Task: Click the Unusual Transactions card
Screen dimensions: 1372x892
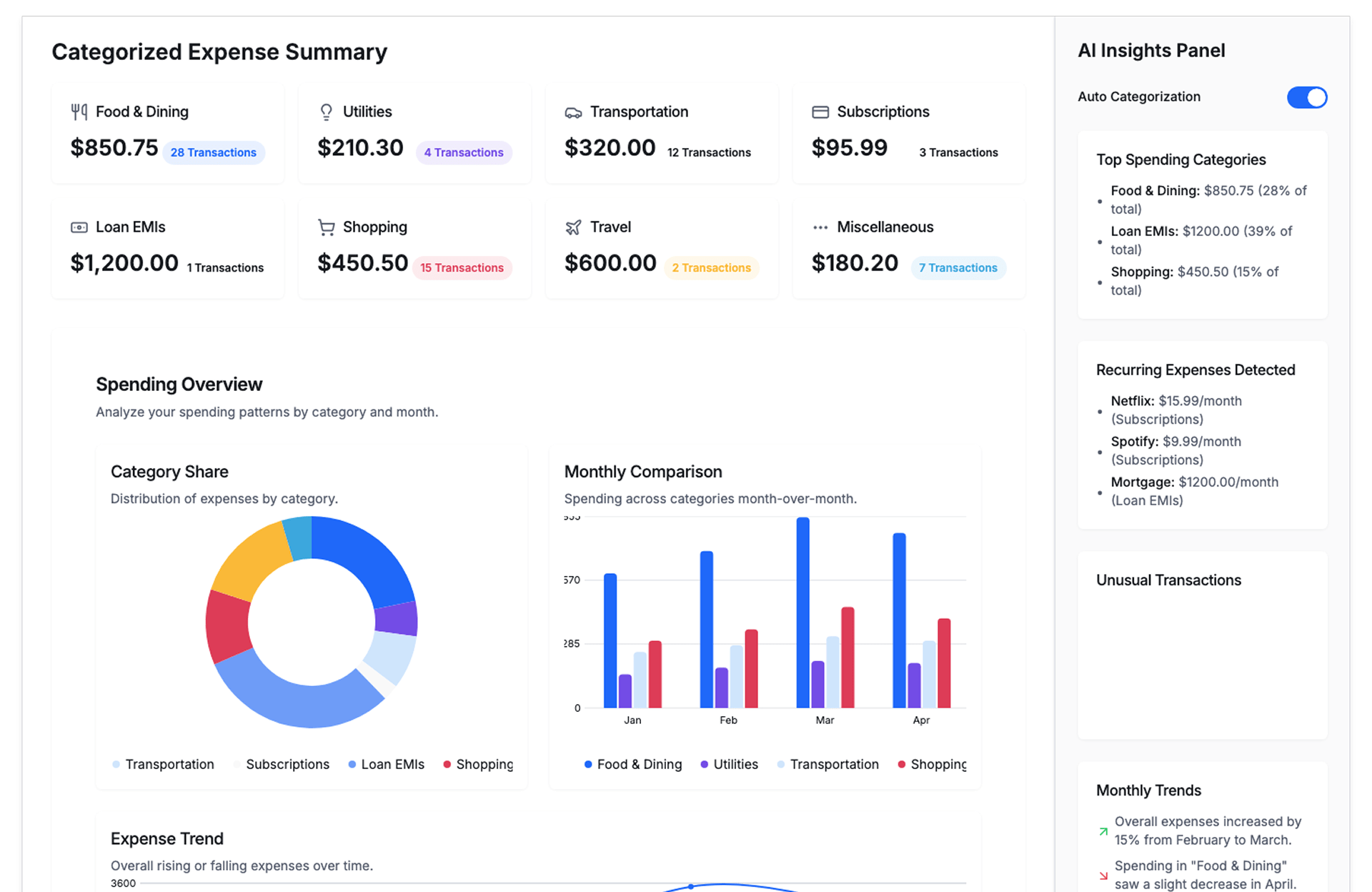Action: (1202, 645)
